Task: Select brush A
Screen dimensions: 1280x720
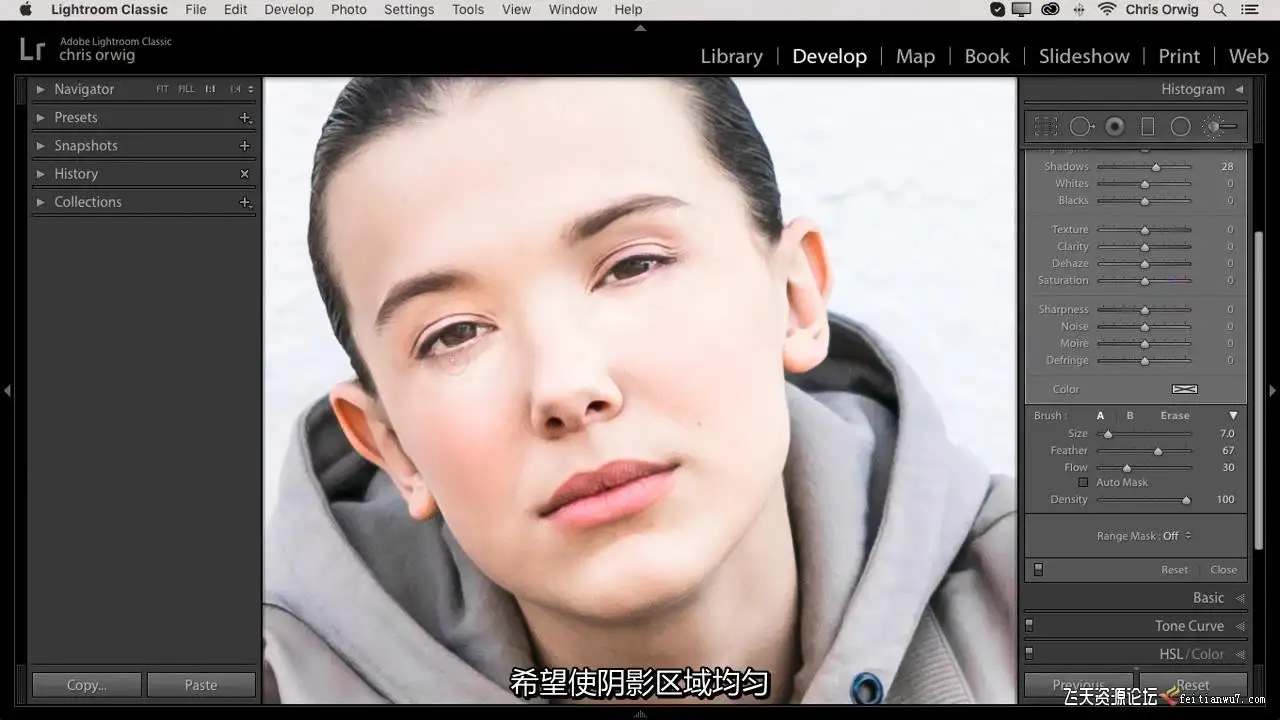Action: point(1101,416)
